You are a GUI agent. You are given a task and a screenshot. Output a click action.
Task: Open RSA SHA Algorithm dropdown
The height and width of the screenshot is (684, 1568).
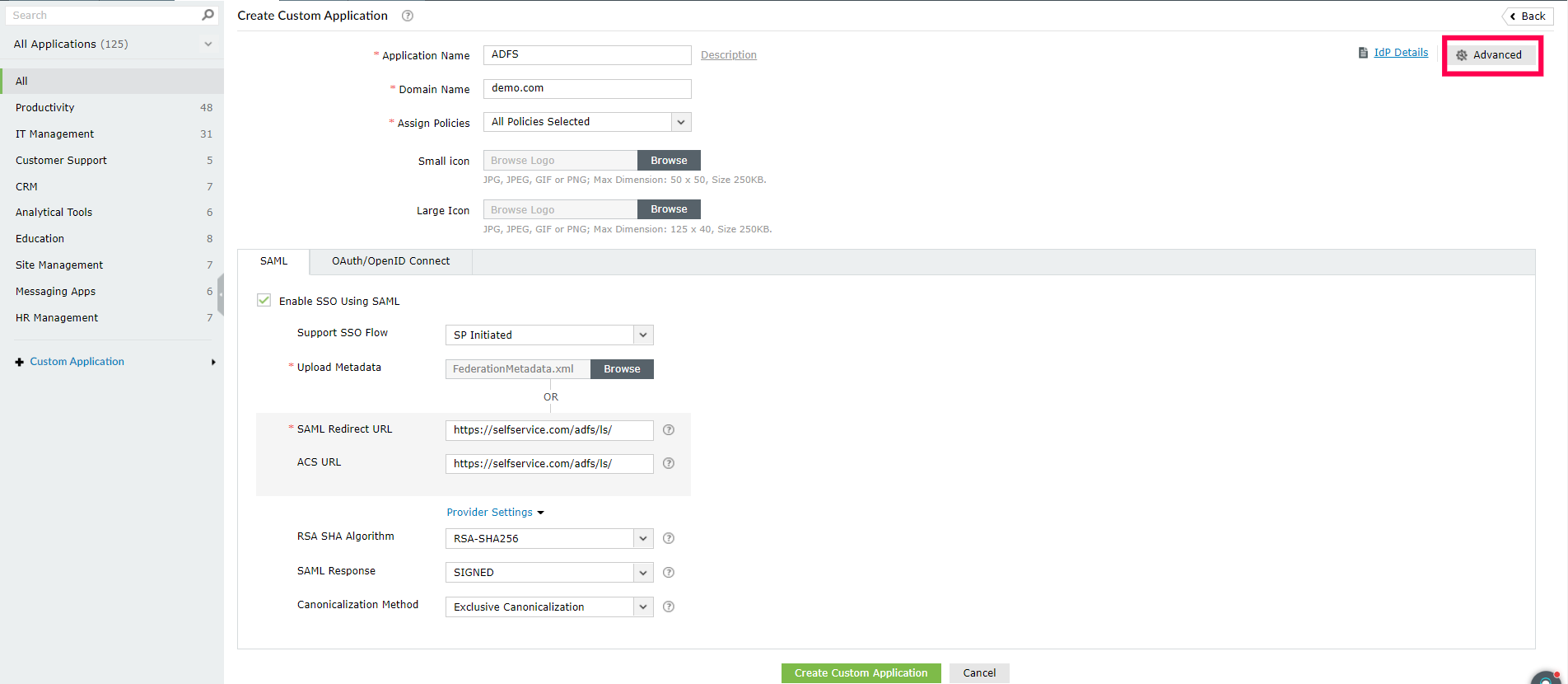643,538
